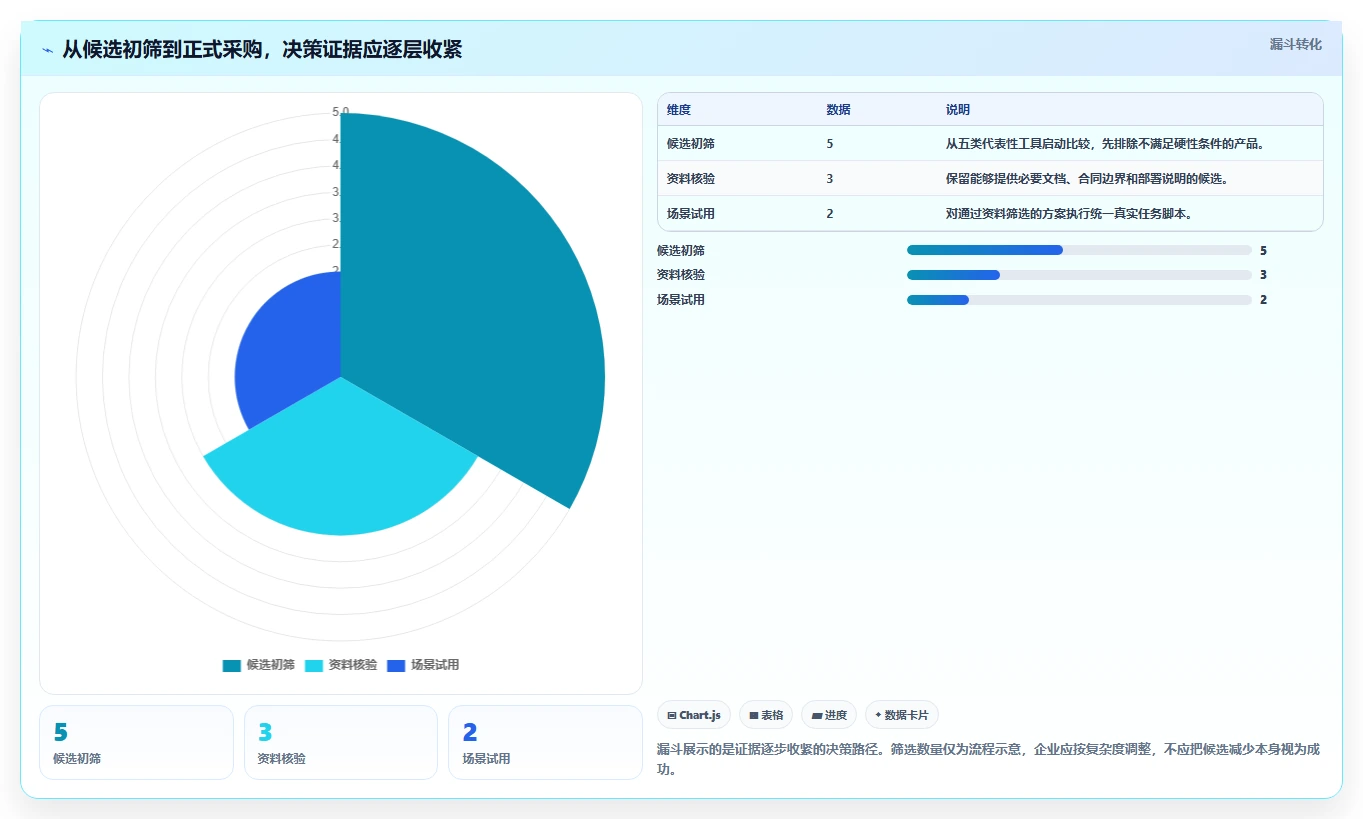This screenshot has width=1363, height=819.
Task: Click description starting 对通过资料筛选
Action: [1070, 214]
